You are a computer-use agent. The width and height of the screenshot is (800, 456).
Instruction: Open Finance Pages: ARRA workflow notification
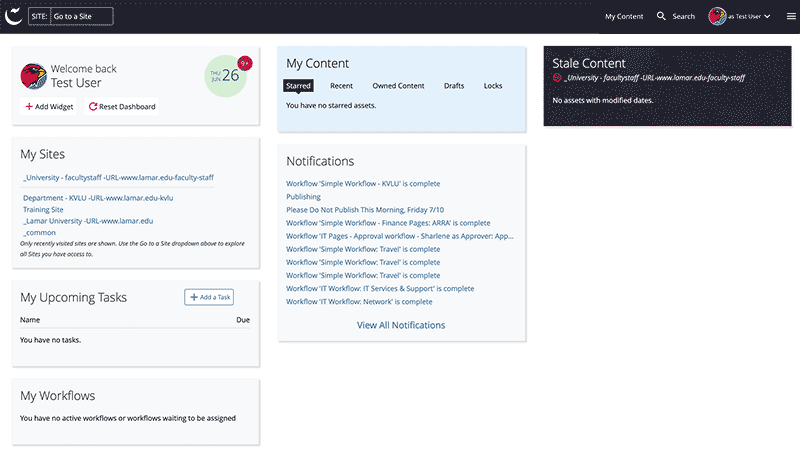click(x=388, y=223)
